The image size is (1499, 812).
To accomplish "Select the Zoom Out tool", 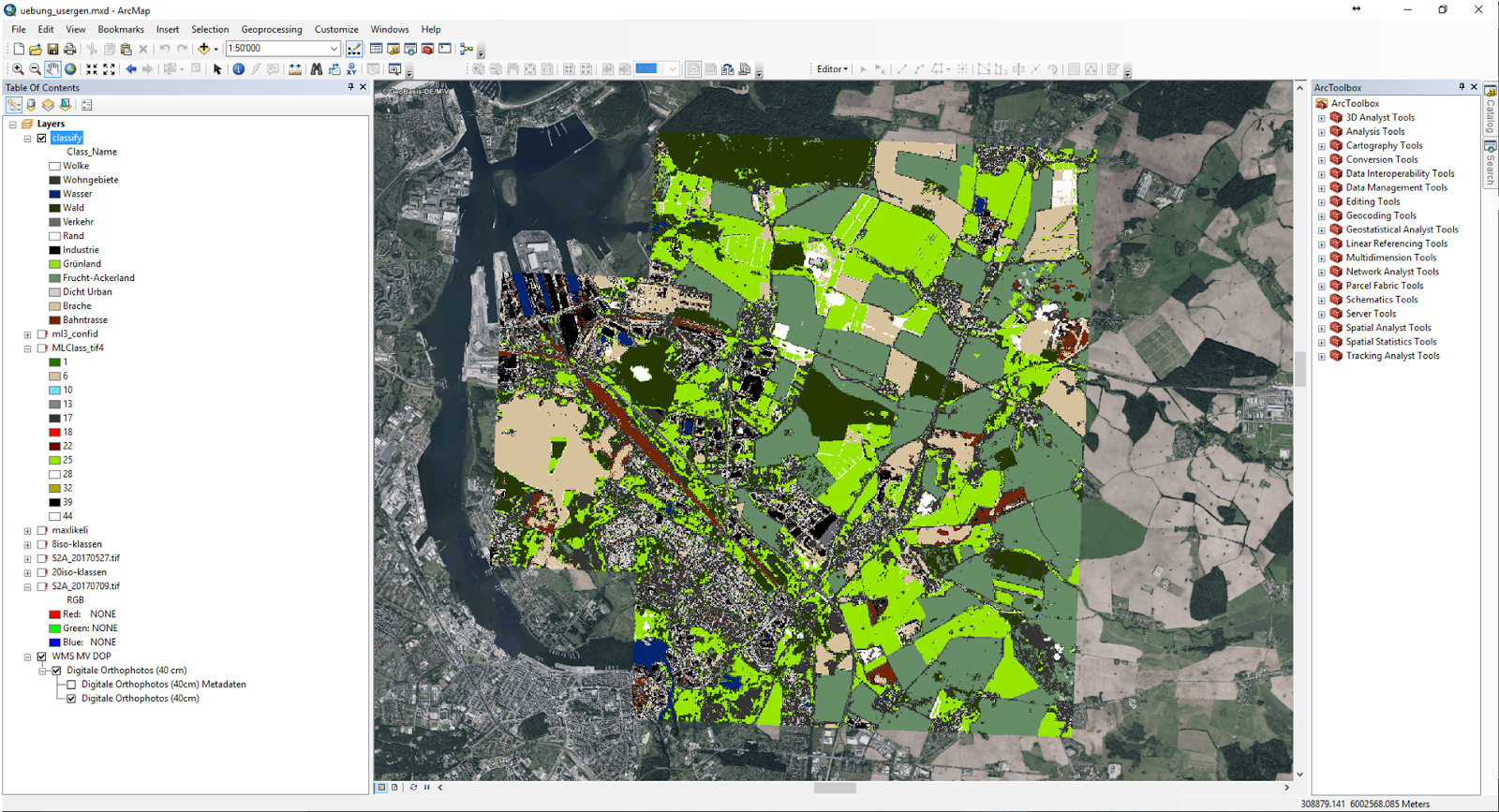I will pyautogui.click(x=36, y=69).
